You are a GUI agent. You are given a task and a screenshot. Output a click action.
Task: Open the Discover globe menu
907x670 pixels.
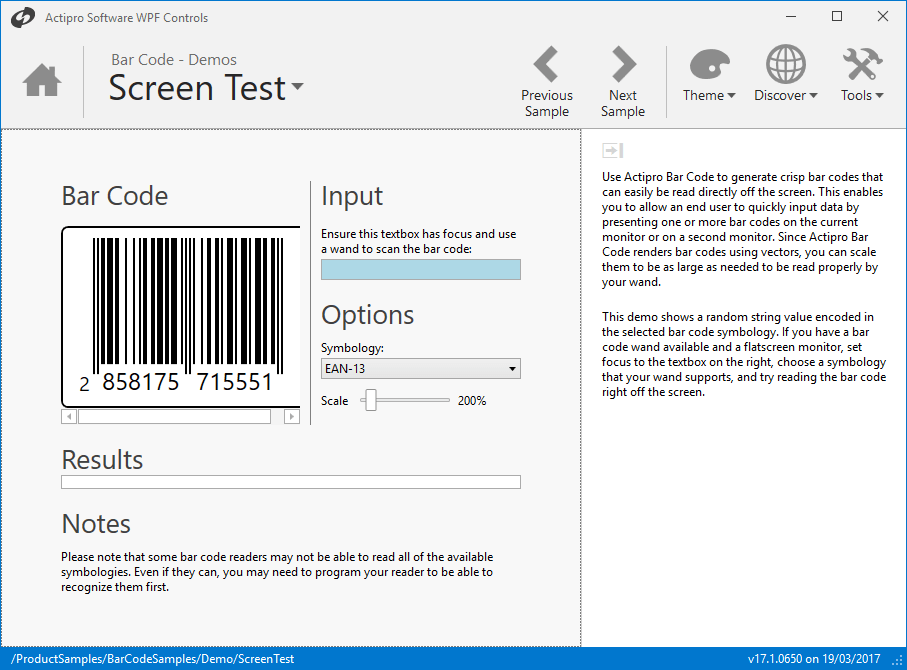[x=786, y=75]
